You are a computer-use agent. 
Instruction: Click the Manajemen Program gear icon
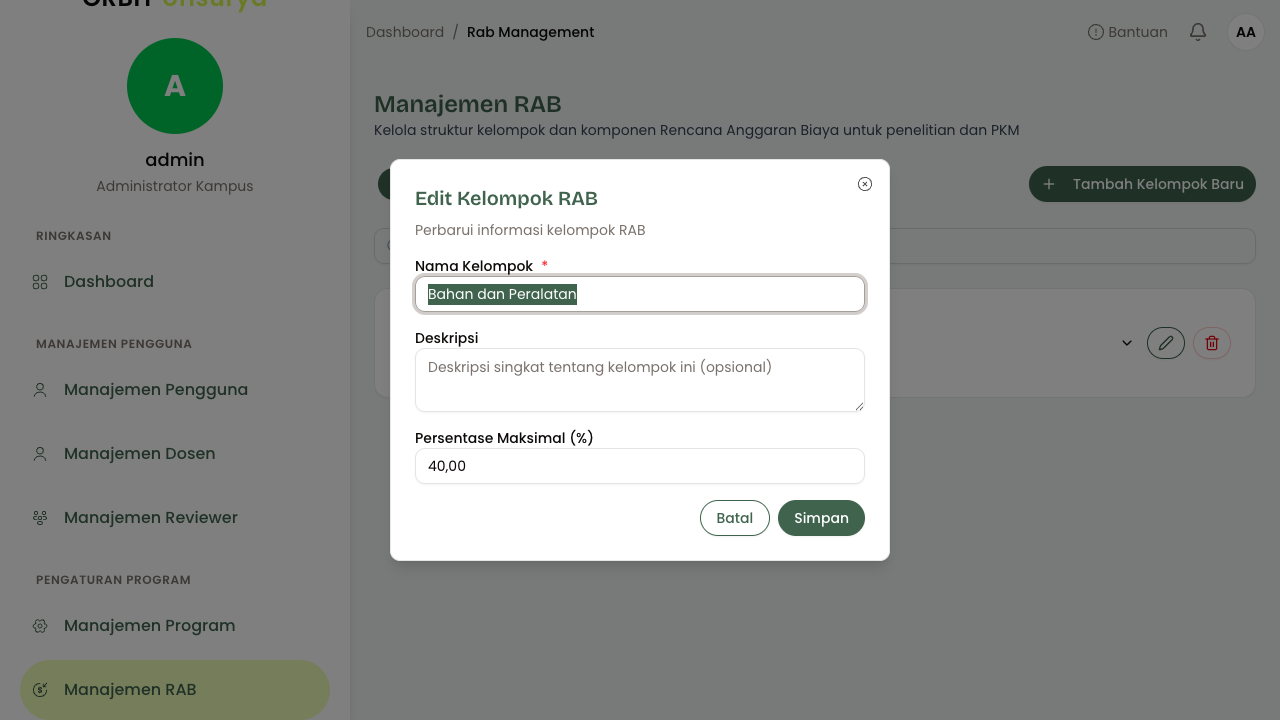click(40, 626)
